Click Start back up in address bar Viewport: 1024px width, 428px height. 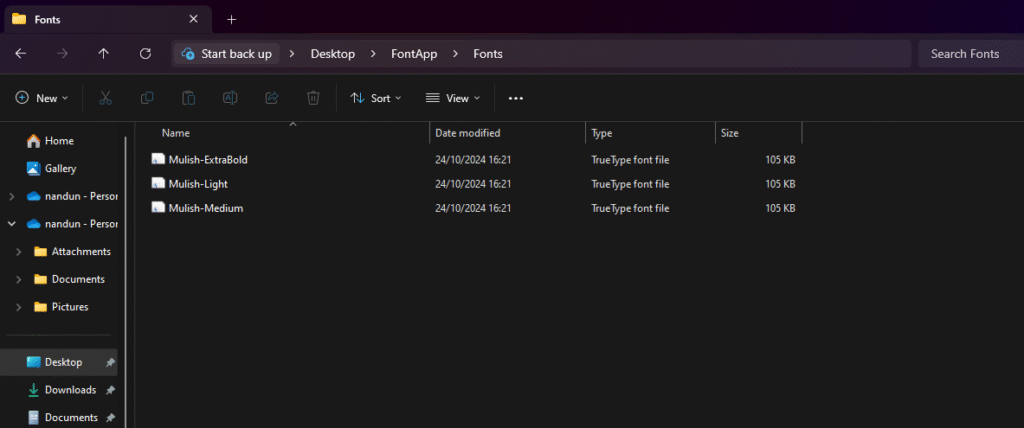[x=227, y=54]
